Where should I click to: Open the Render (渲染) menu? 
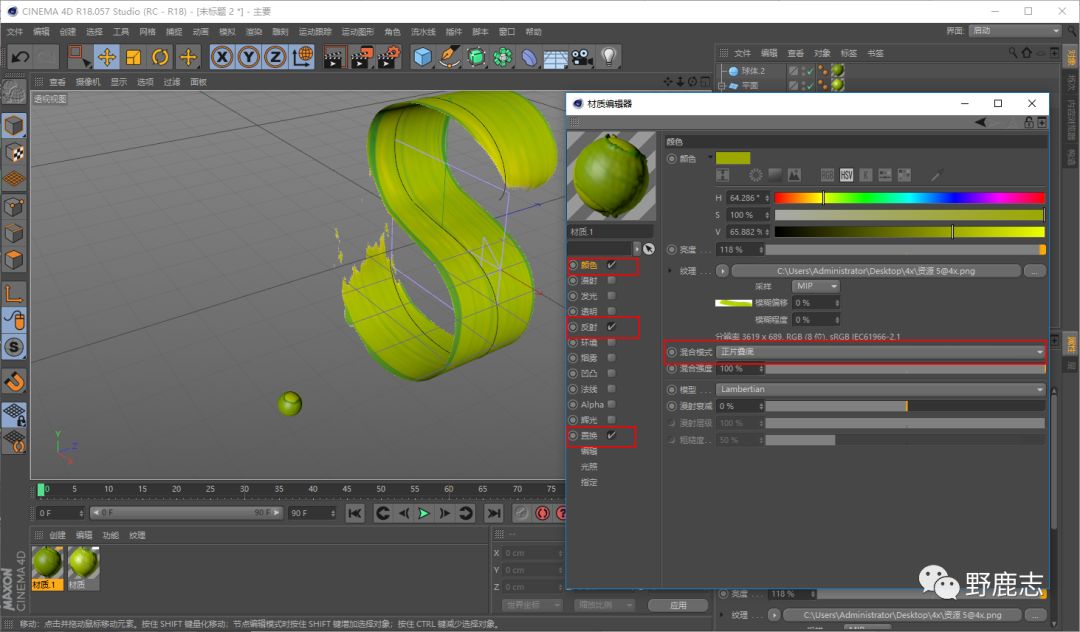click(x=254, y=32)
